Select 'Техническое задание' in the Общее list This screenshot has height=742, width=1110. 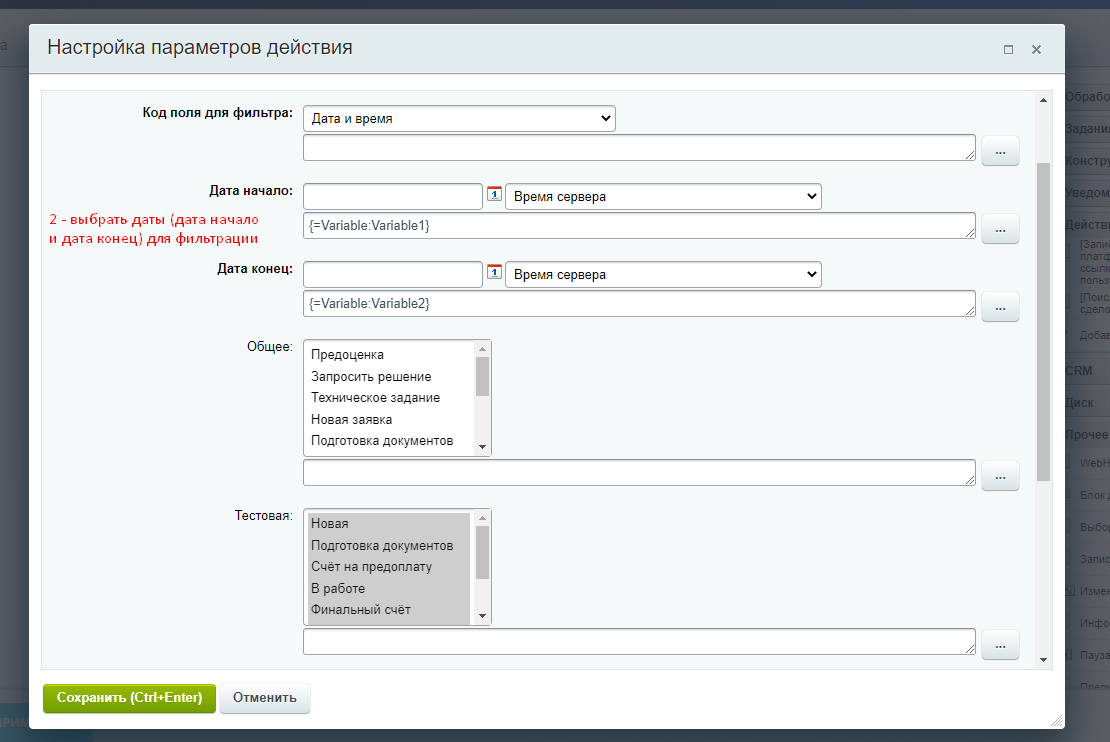tap(375, 398)
